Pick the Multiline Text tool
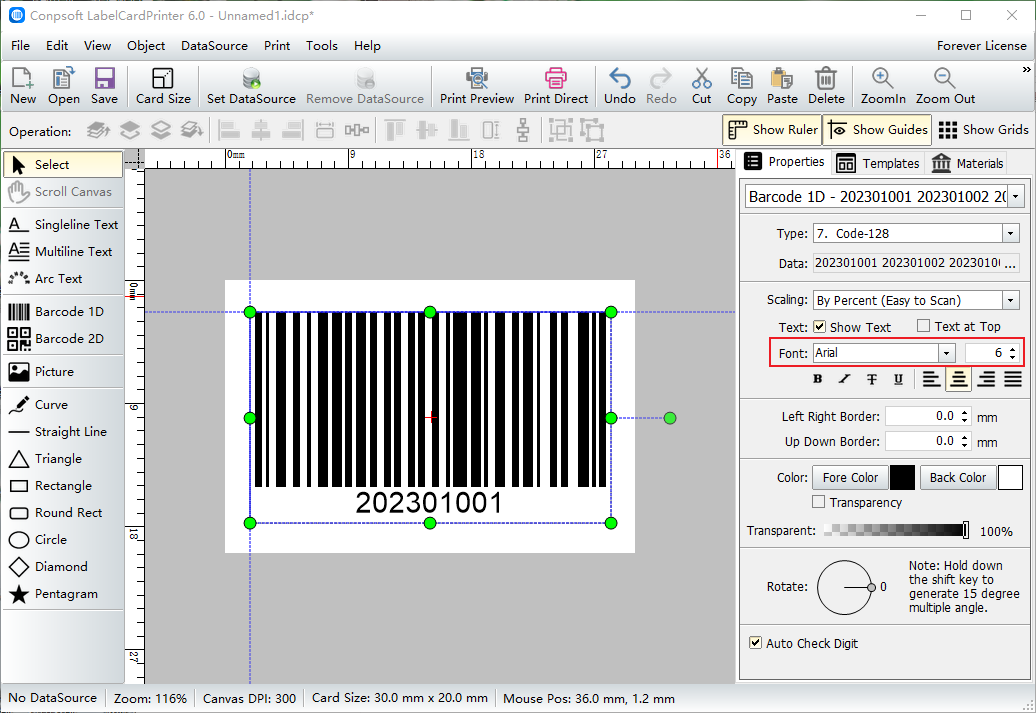This screenshot has height=713, width=1036. [63, 252]
